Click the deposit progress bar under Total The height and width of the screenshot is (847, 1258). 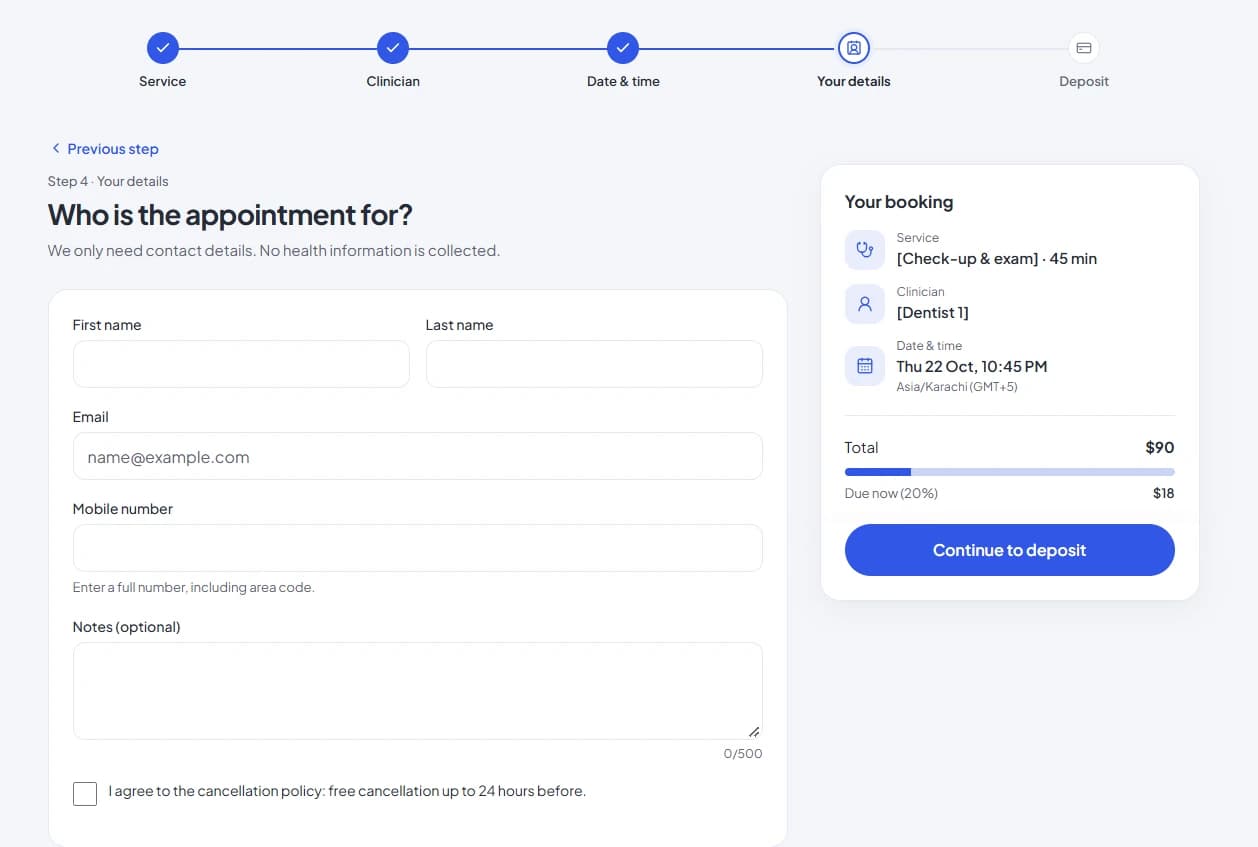[x=1010, y=472]
